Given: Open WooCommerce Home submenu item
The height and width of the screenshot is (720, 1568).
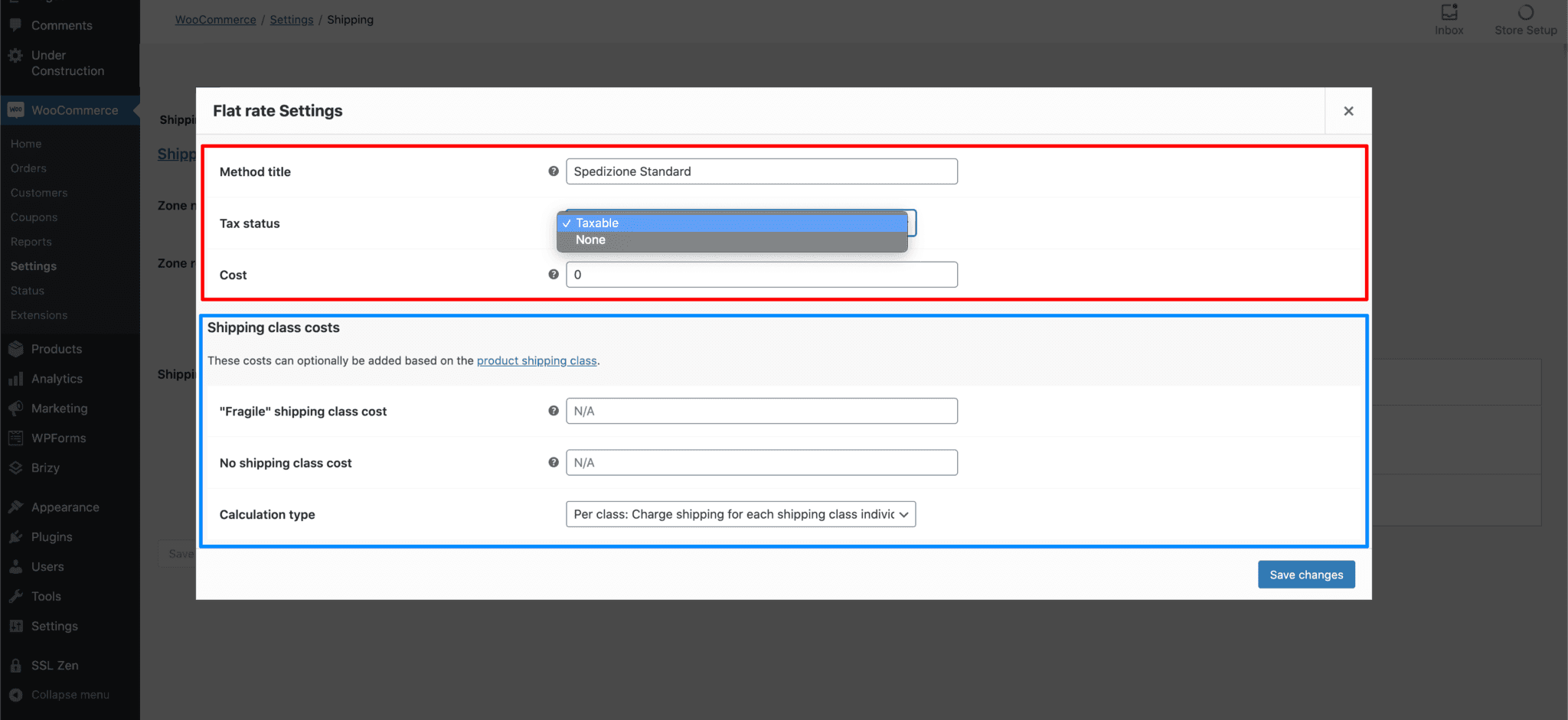Looking at the screenshot, I should point(26,144).
